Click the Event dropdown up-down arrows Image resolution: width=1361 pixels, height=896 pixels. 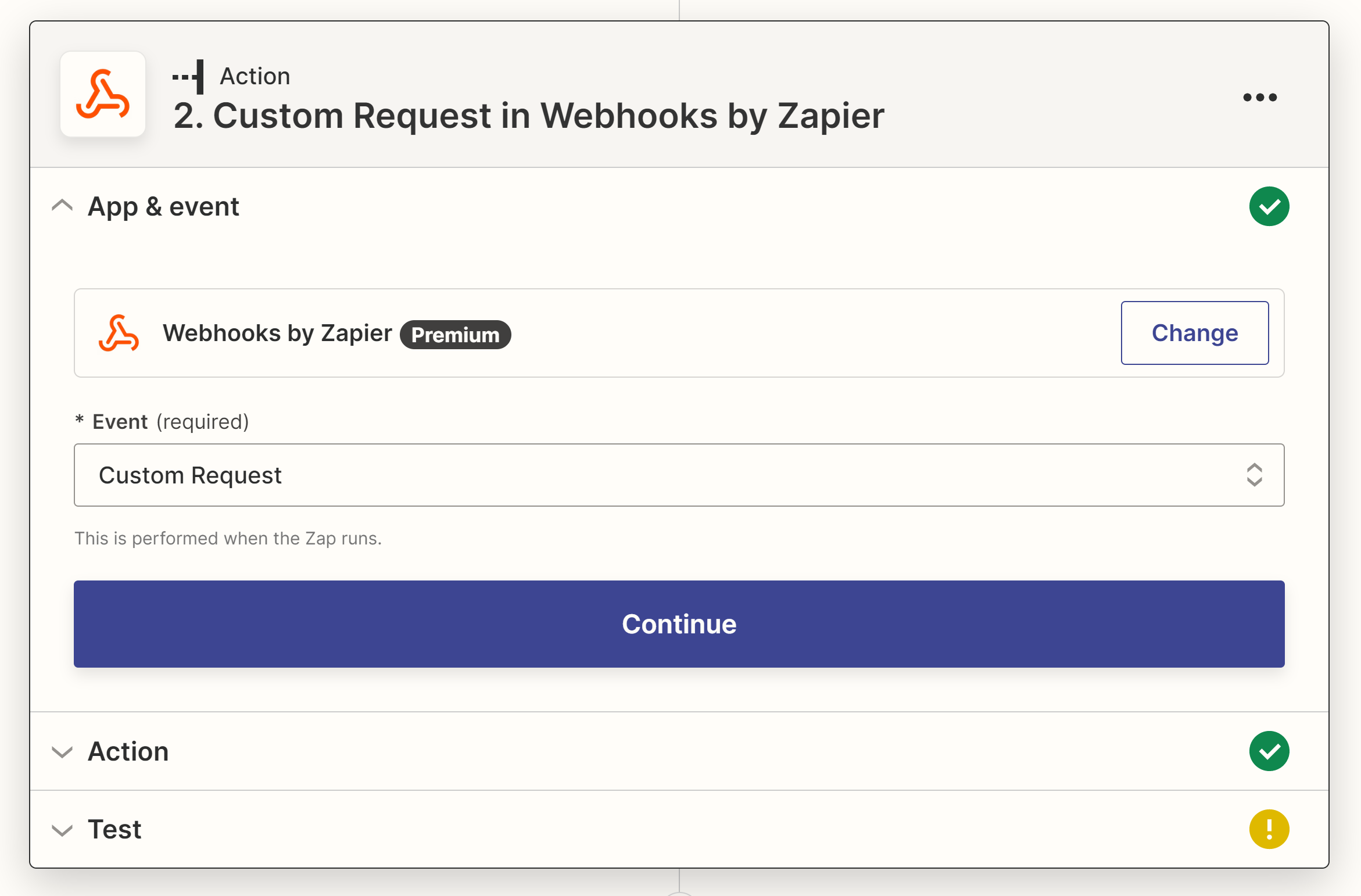point(1254,475)
